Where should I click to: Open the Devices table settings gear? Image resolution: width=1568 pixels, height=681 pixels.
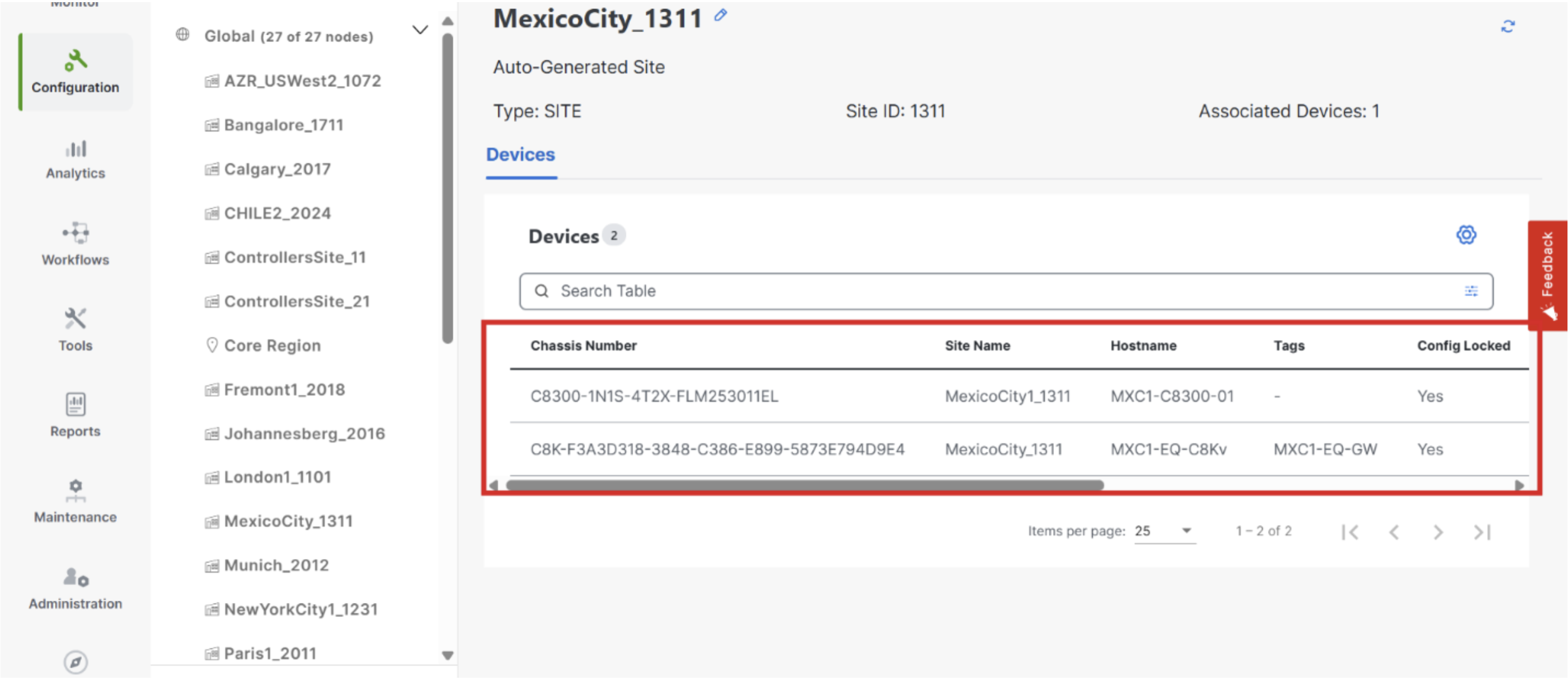click(x=1466, y=235)
